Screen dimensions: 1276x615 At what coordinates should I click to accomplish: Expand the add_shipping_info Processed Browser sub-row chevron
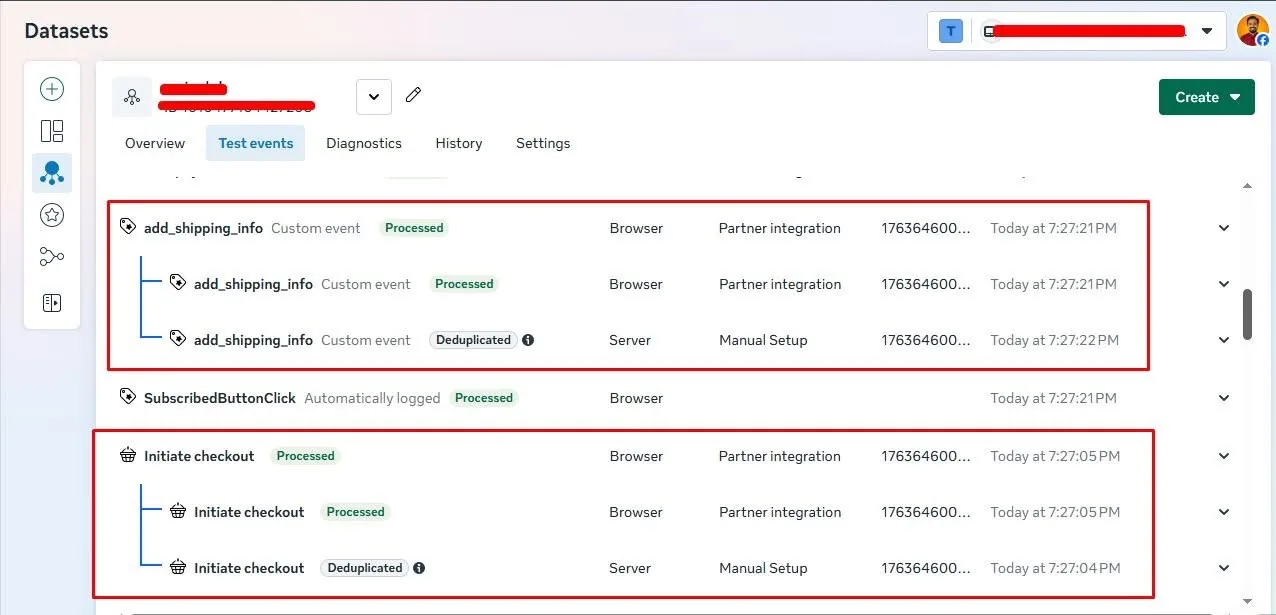1224,284
